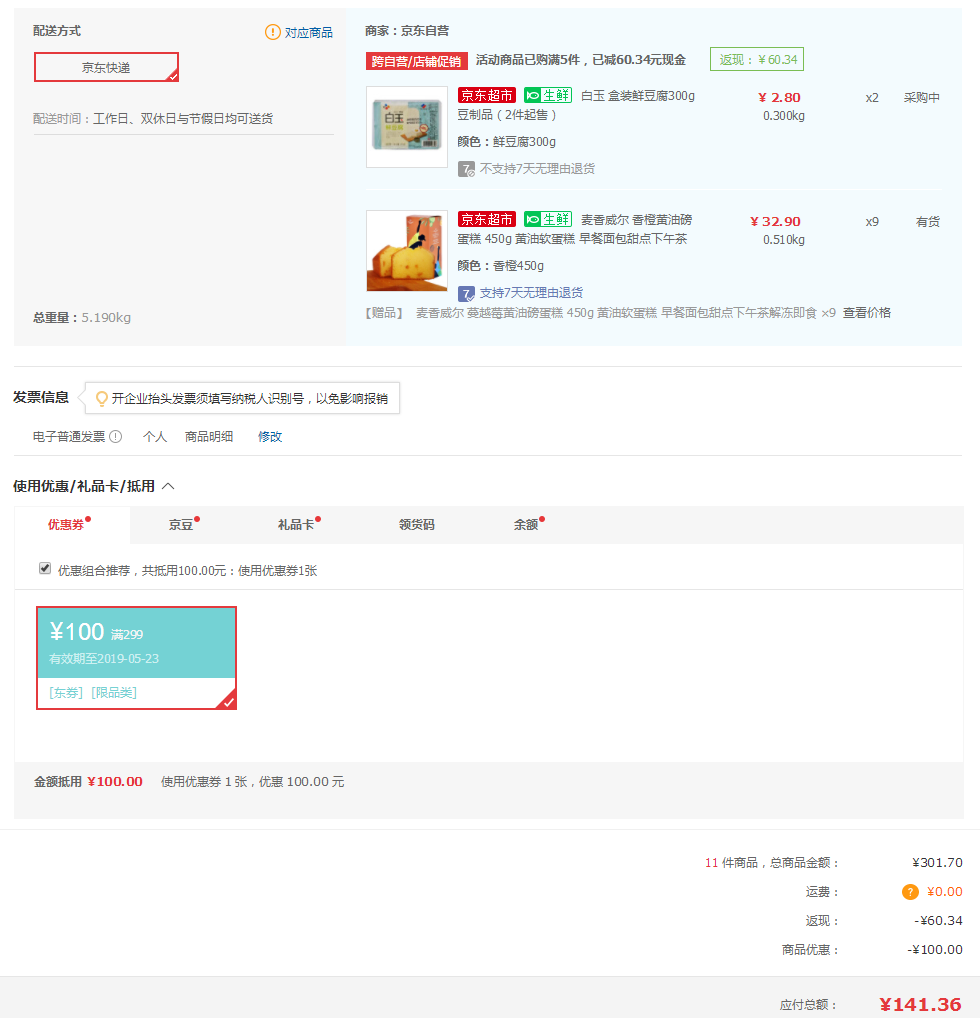Click the 返现：¥60.34 green badge
Screen dimensions: 980x1018
point(757,59)
